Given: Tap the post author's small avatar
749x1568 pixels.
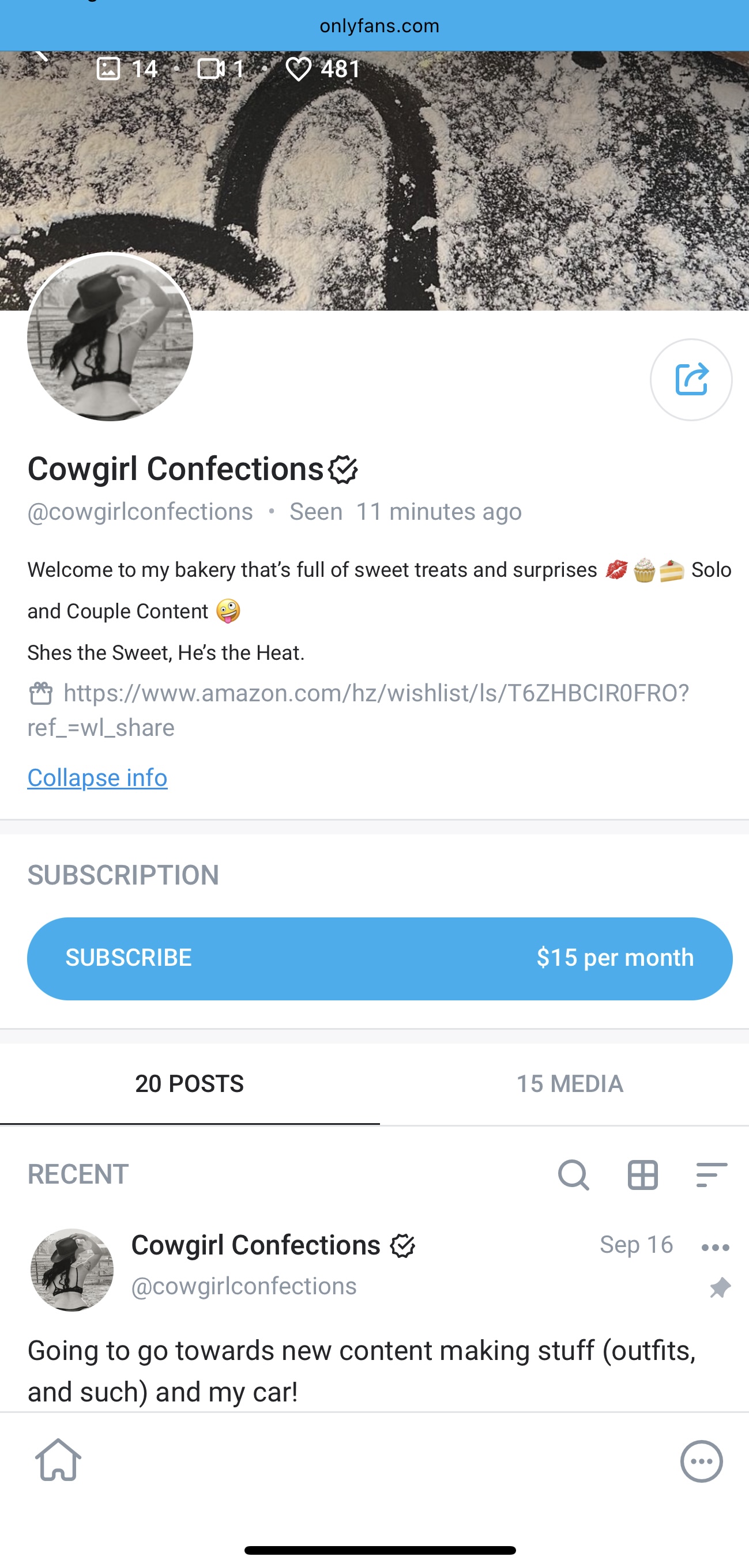Looking at the screenshot, I should coord(72,1269).
